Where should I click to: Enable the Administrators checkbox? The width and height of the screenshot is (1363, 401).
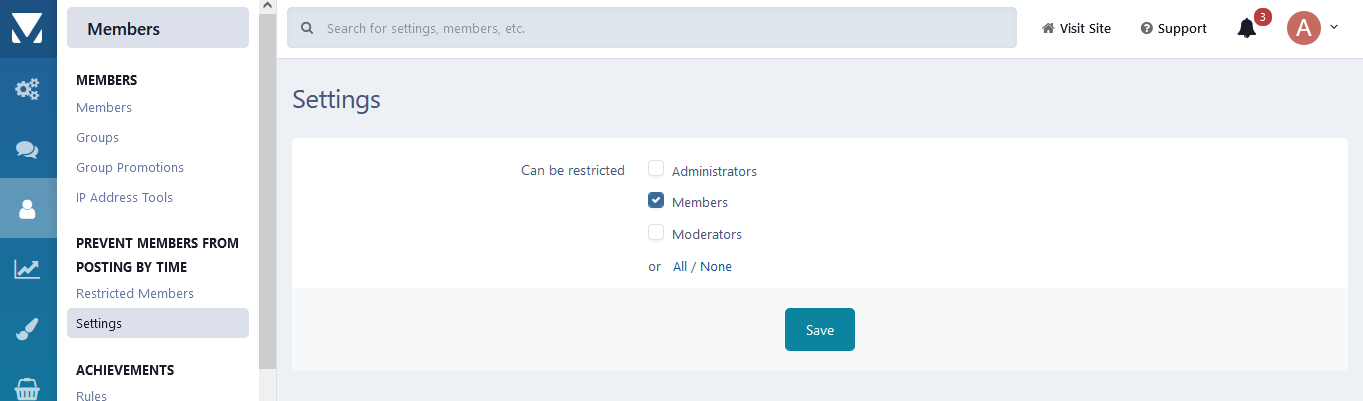[x=656, y=169]
